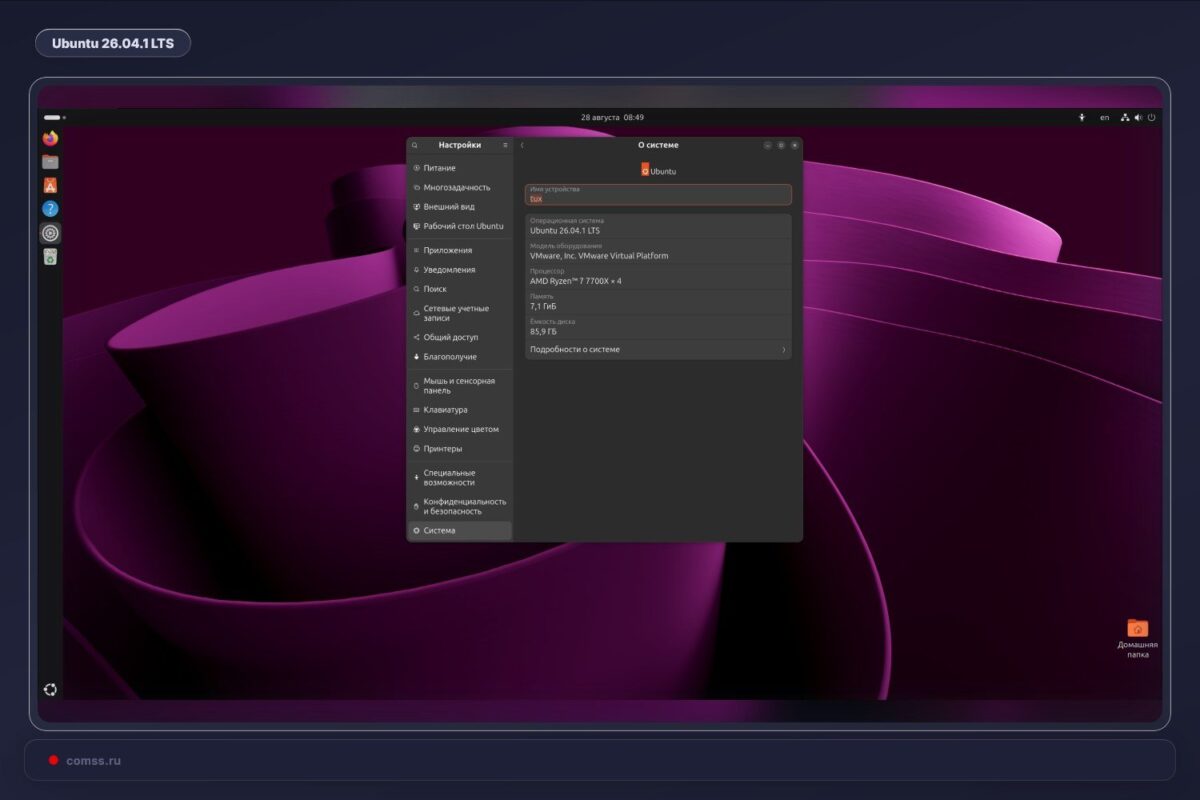Select Питание in the sidebar

(460, 168)
